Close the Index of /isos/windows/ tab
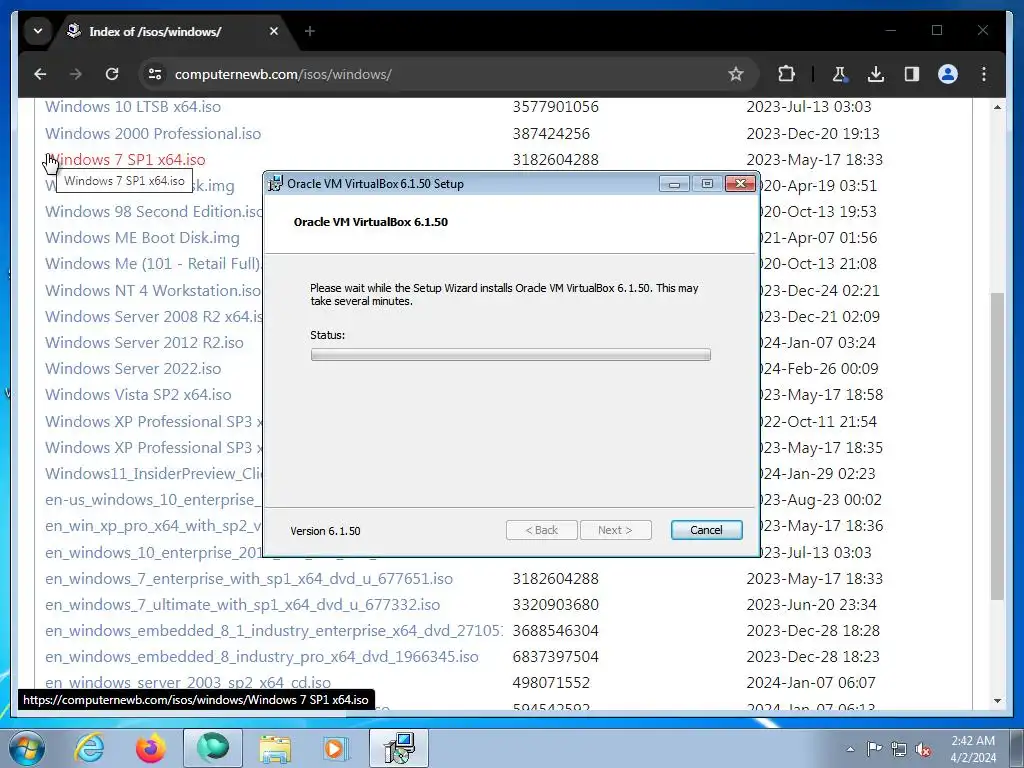The width and height of the screenshot is (1024, 768). tap(274, 31)
